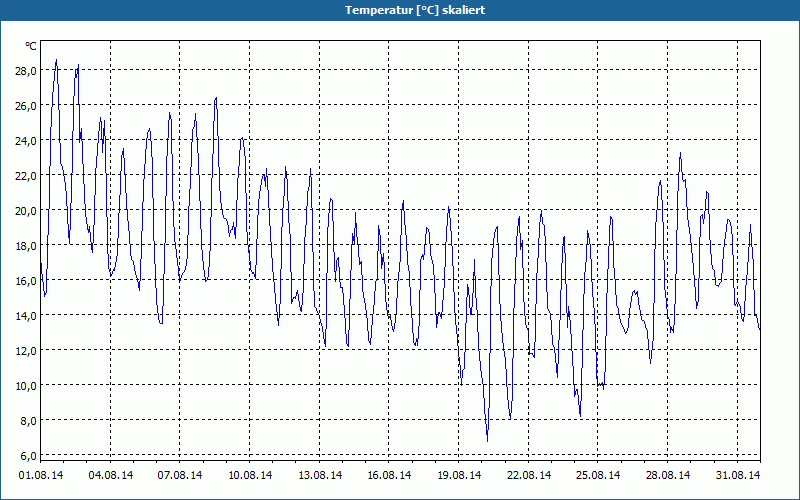Screen dimensions: 800x500
Task: Click the 22.08.14 date label
Action: point(529,475)
